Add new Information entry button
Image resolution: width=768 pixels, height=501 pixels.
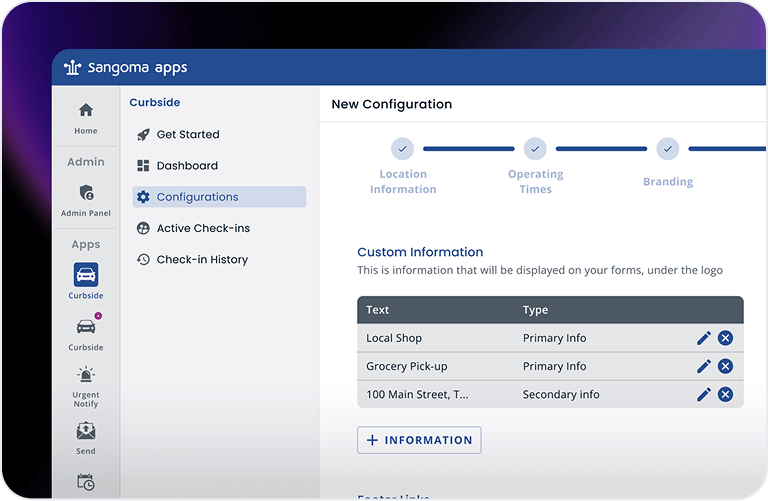(x=419, y=440)
